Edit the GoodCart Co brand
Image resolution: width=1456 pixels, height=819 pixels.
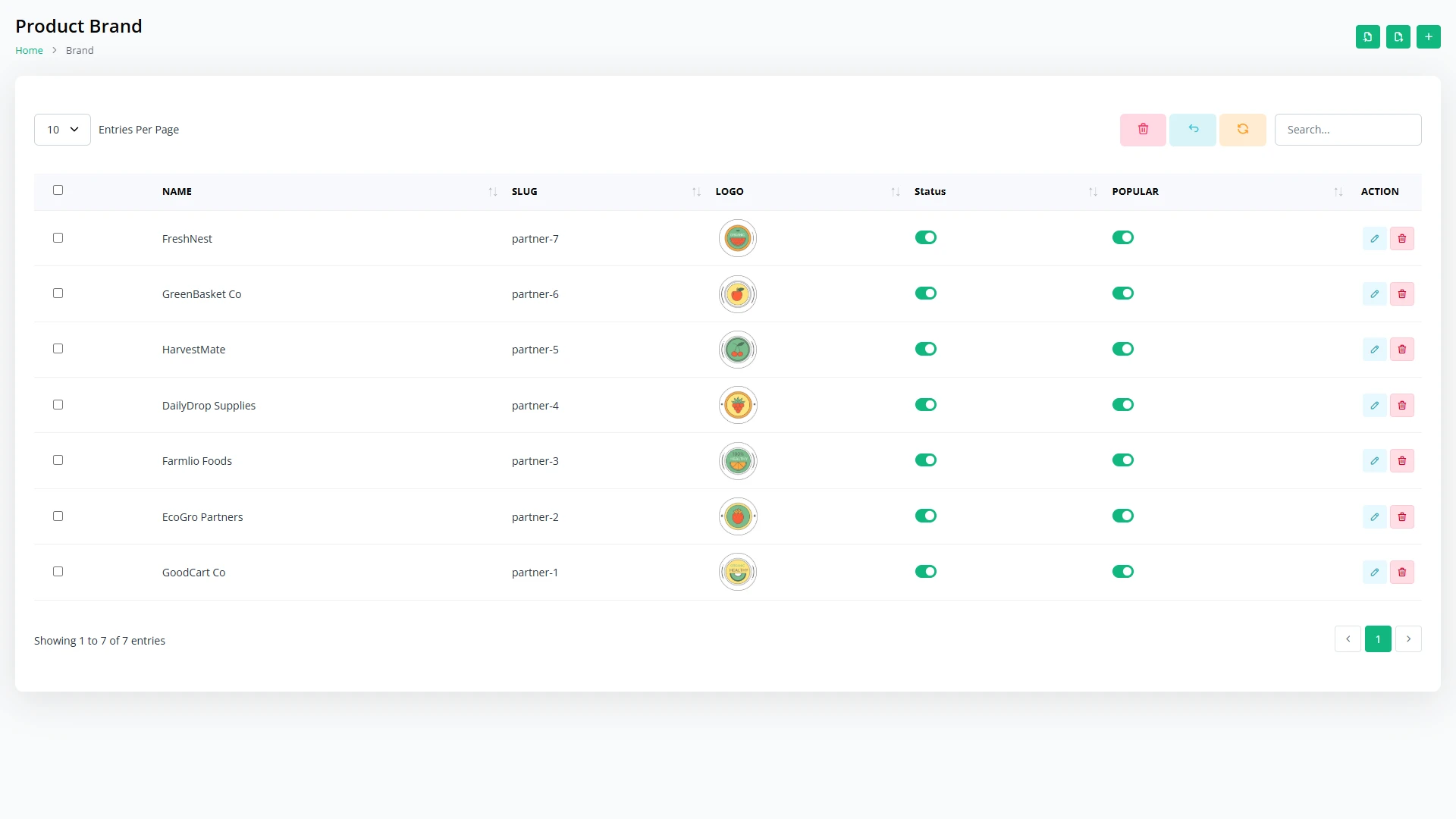[x=1374, y=573]
